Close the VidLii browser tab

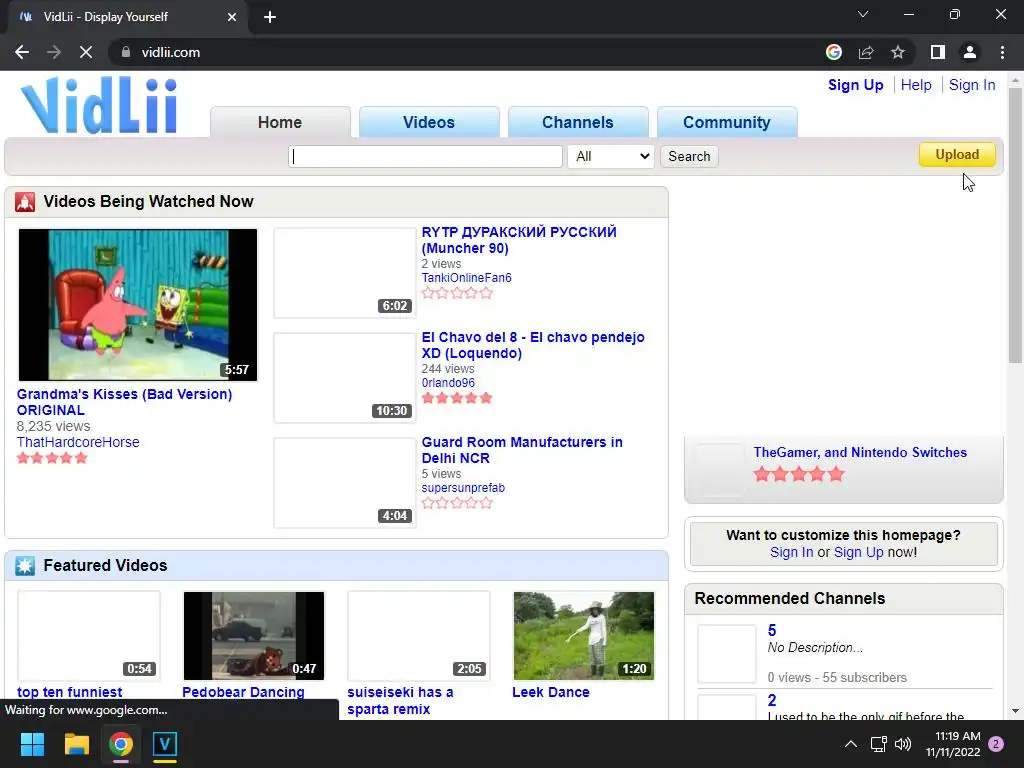(x=232, y=17)
